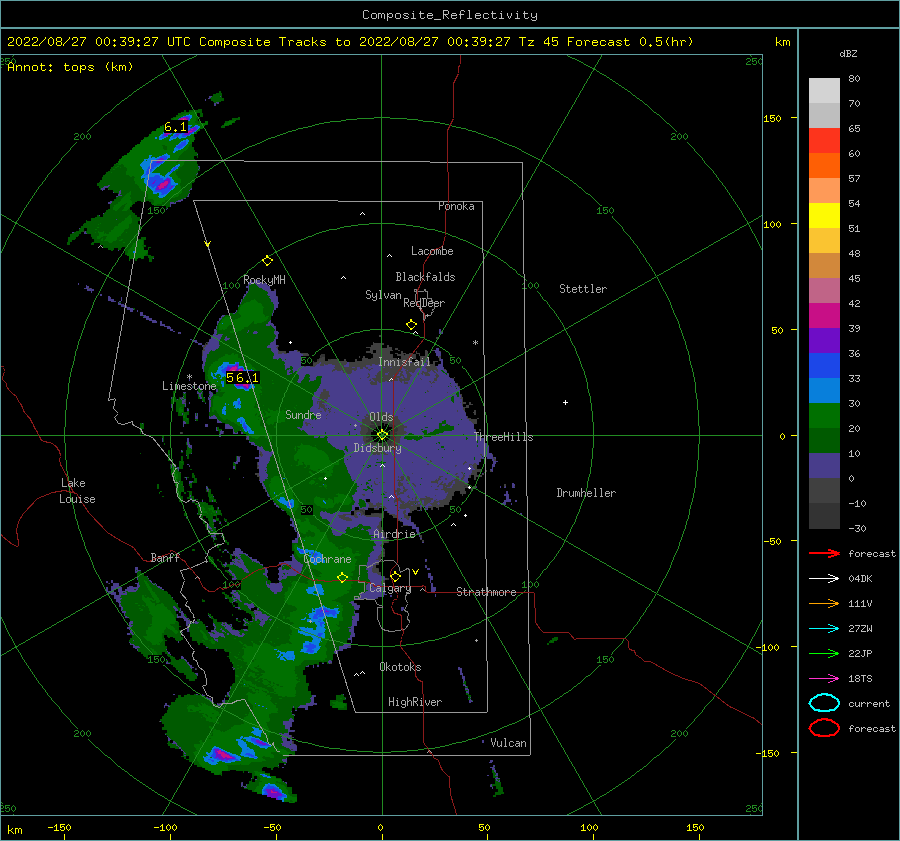Click the Blackfalds city label
Viewport: 900px width, 841px height.
[425, 277]
